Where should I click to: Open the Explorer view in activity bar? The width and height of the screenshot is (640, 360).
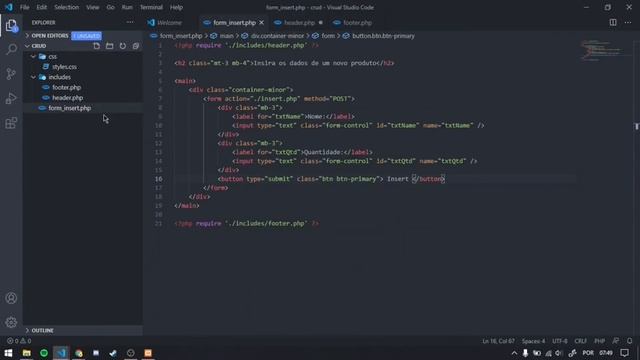(x=11, y=26)
